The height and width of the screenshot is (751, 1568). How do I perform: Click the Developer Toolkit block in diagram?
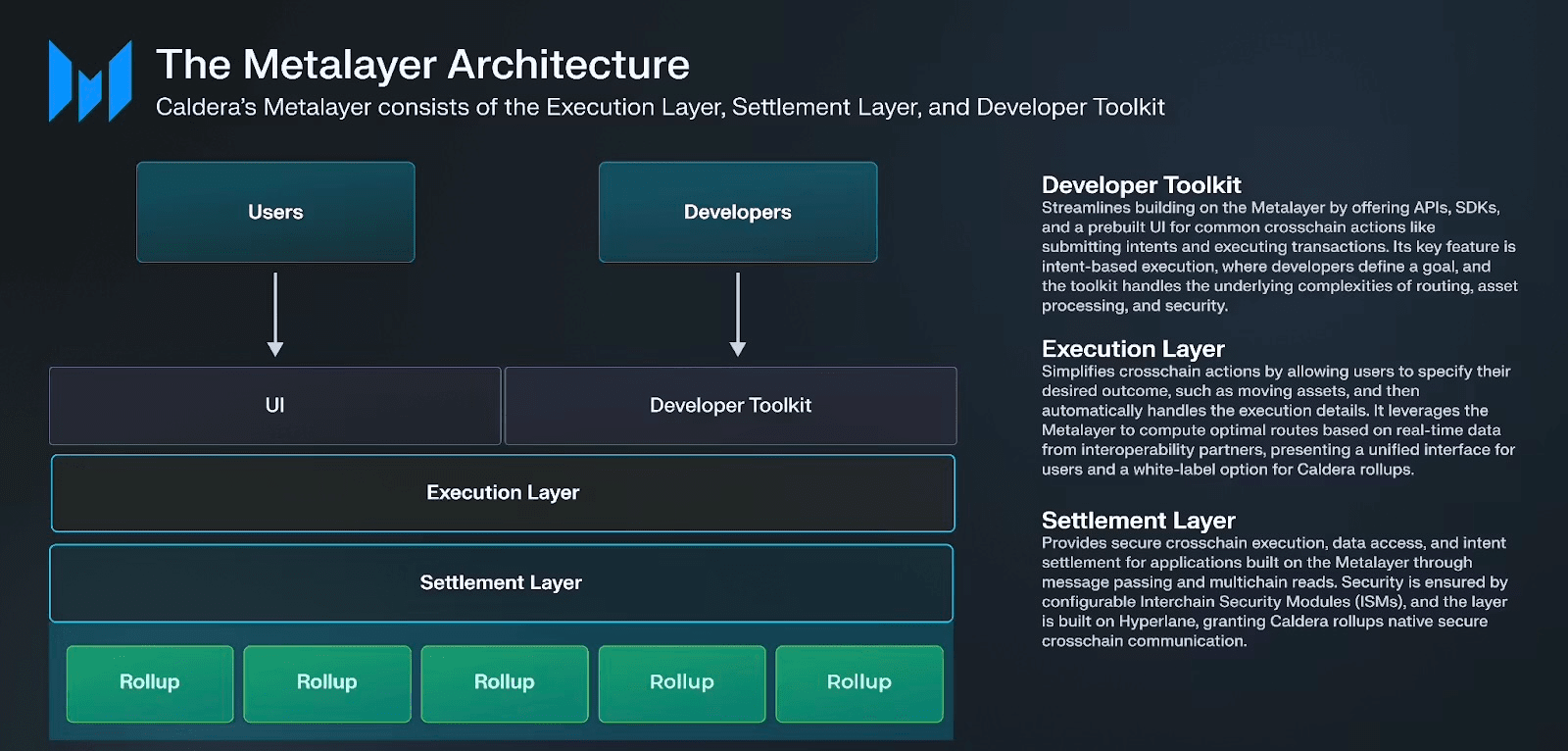(730, 406)
